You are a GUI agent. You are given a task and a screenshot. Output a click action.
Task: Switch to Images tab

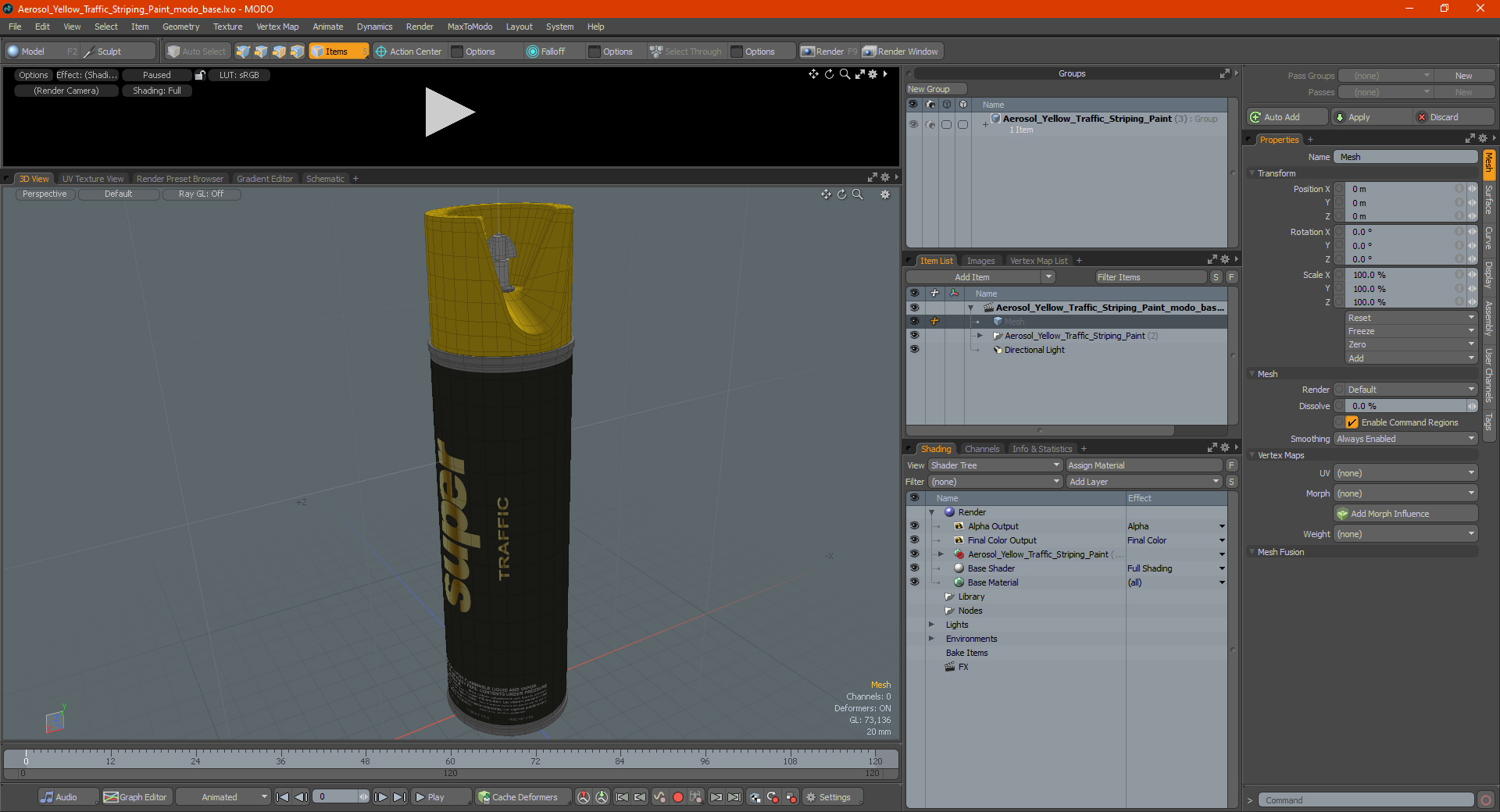coord(980,261)
